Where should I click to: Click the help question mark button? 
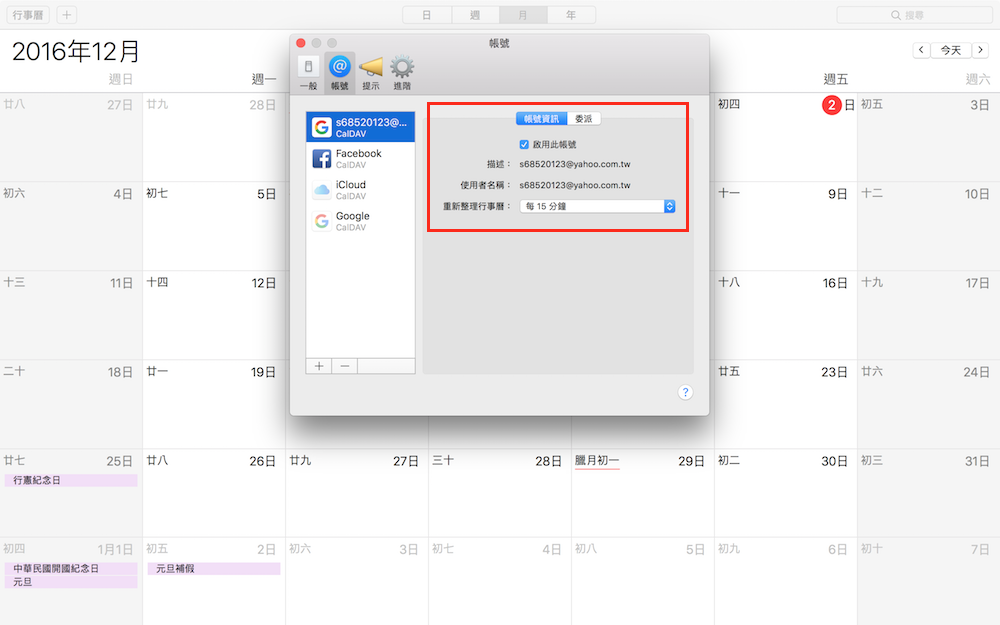click(685, 392)
